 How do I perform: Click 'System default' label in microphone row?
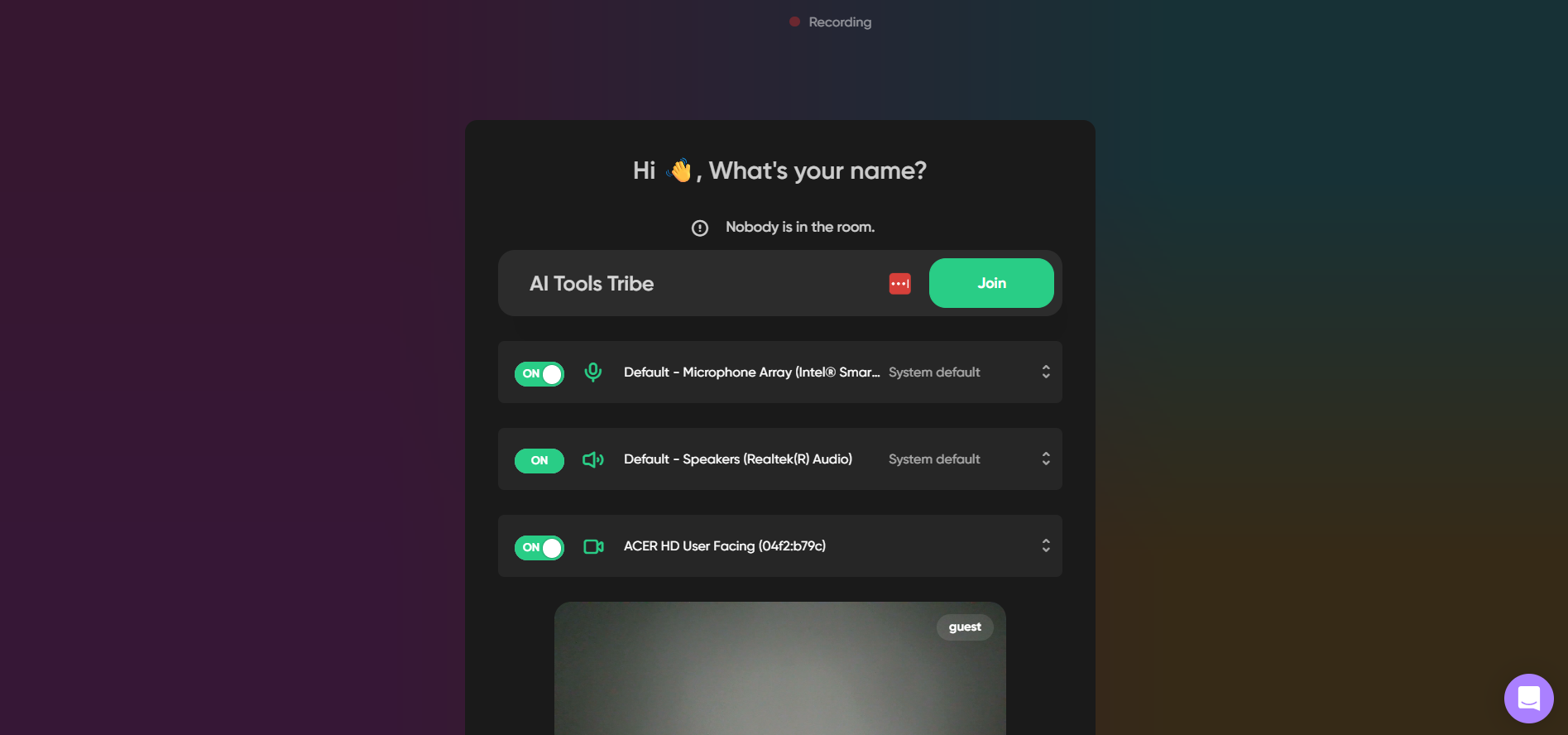(x=934, y=372)
